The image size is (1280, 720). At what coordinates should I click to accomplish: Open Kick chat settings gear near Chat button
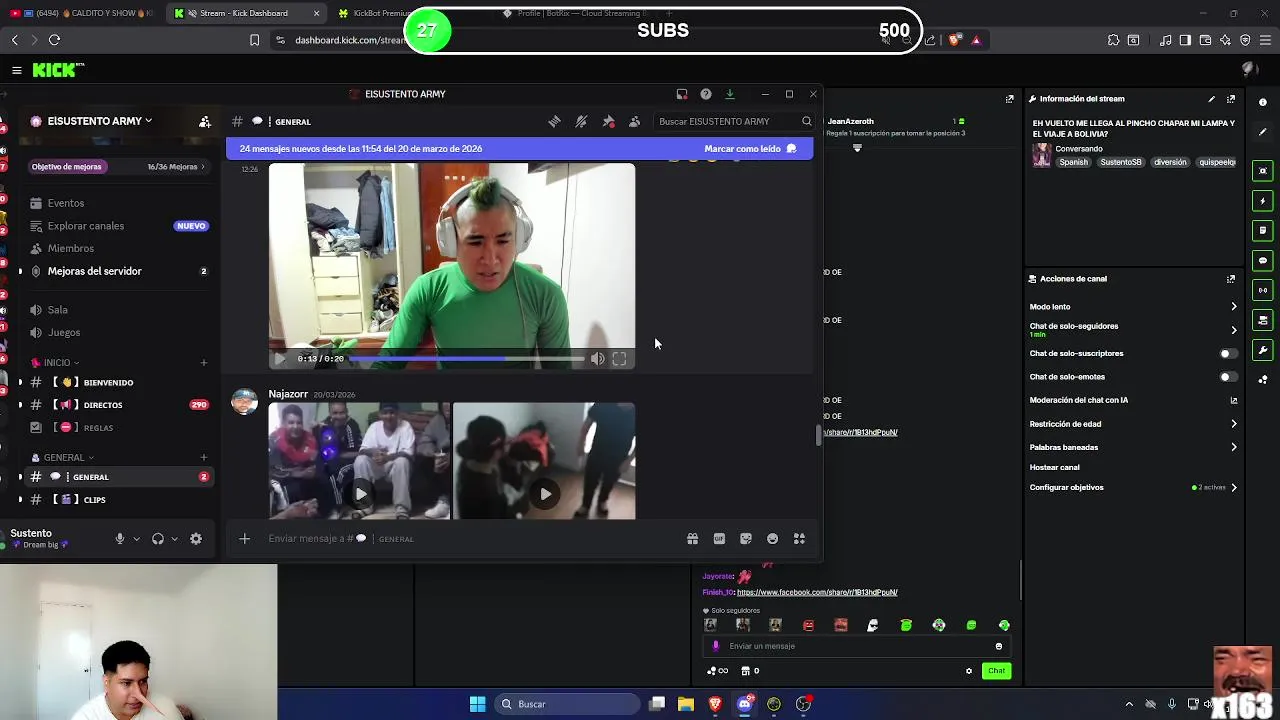point(968,671)
